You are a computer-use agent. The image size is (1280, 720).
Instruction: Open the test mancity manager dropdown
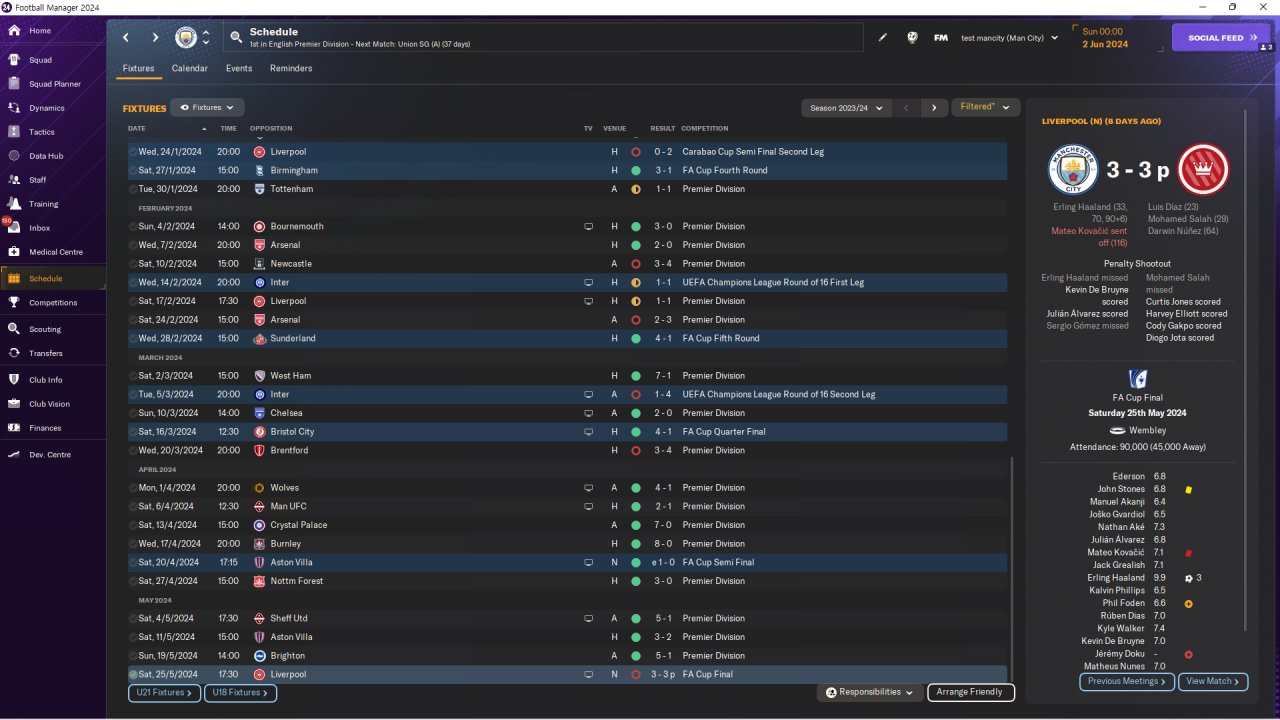[x=1009, y=38]
